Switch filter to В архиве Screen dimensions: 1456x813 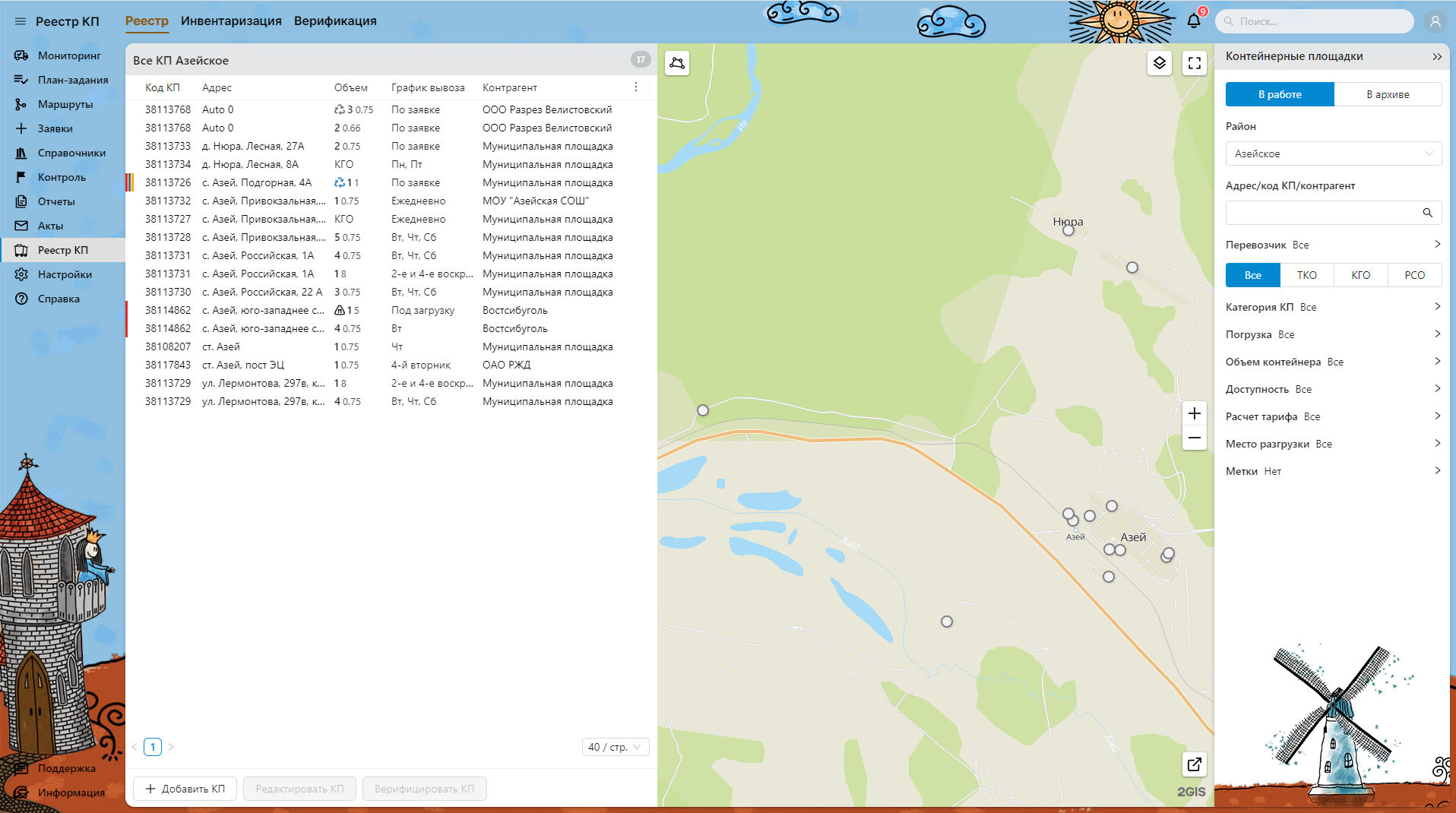[1387, 94]
